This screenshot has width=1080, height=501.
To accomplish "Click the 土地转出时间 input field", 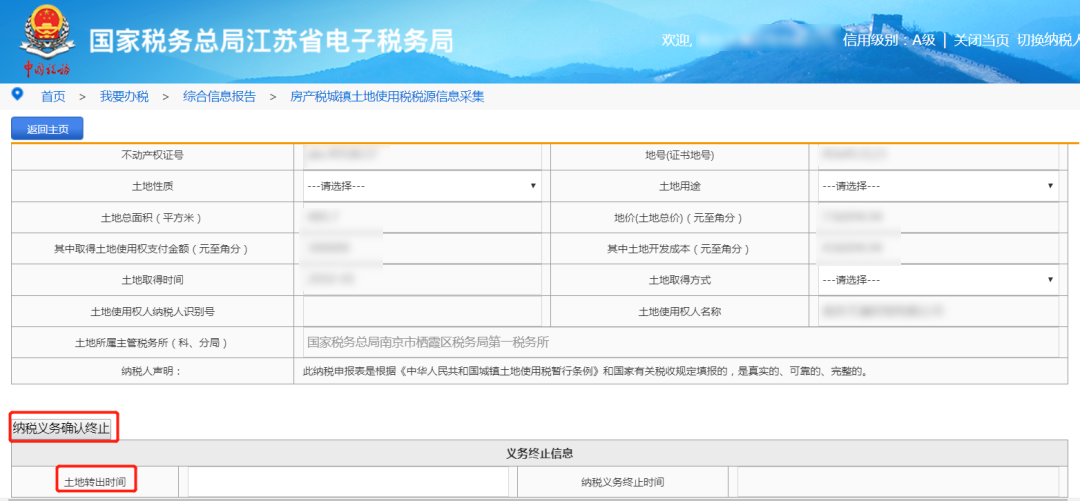I will click(x=347, y=482).
